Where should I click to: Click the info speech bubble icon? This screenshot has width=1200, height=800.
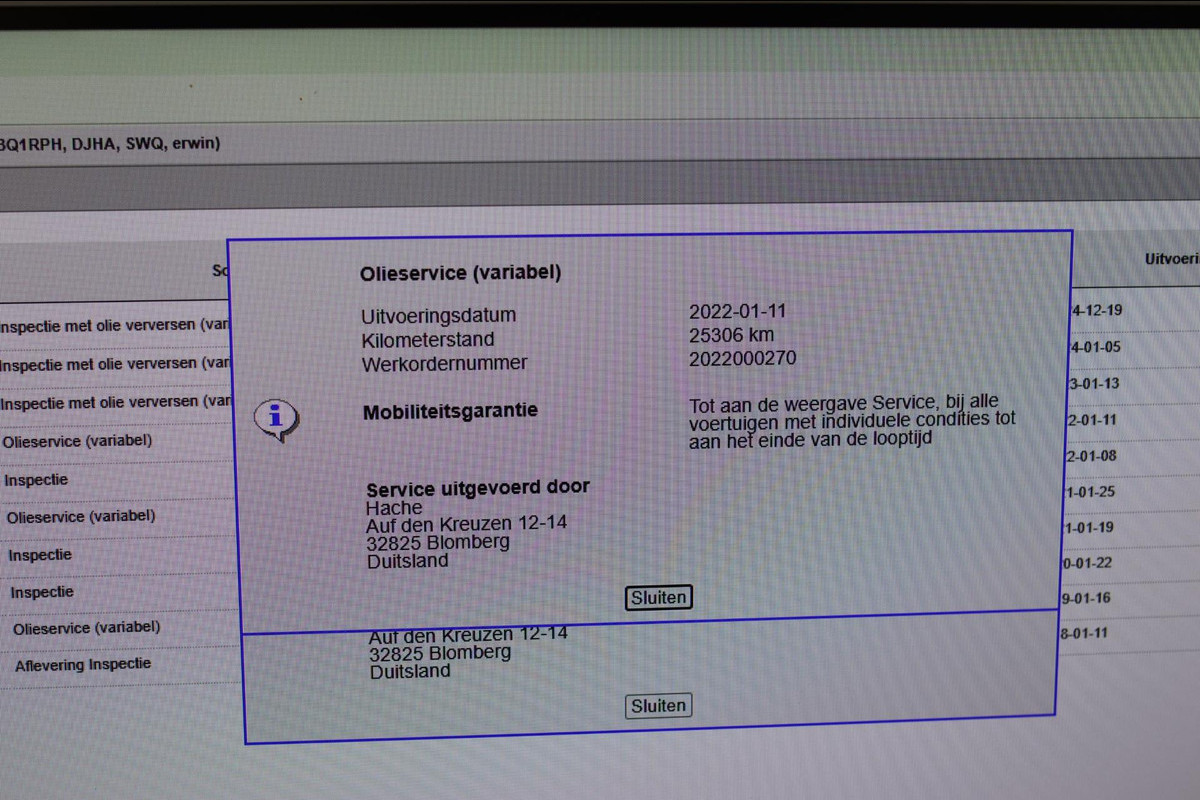point(276,419)
